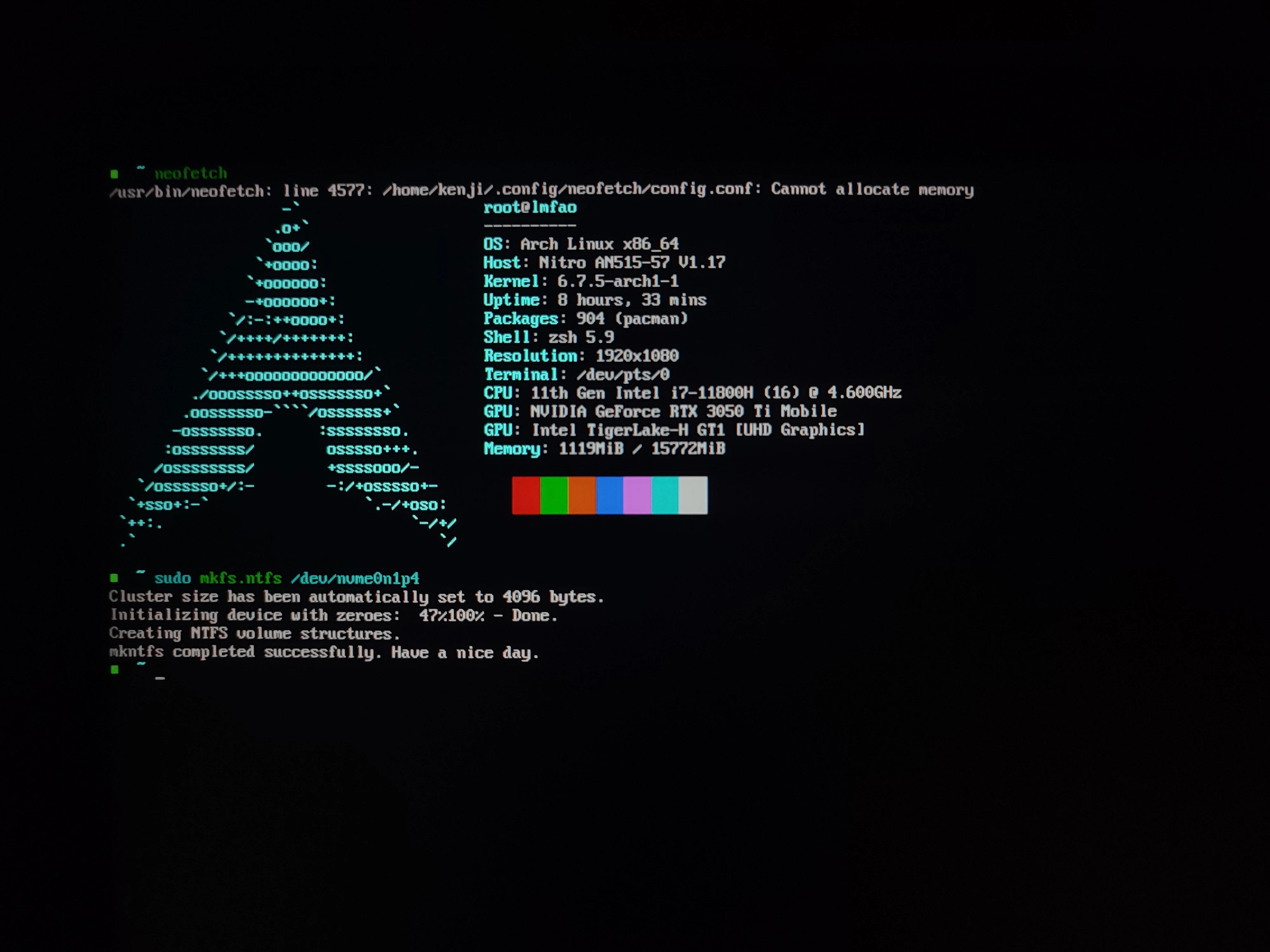The image size is (1270, 952).
Task: Click the 'CPU: 11th Gen Intel i7-11800H' line
Action: (692, 393)
